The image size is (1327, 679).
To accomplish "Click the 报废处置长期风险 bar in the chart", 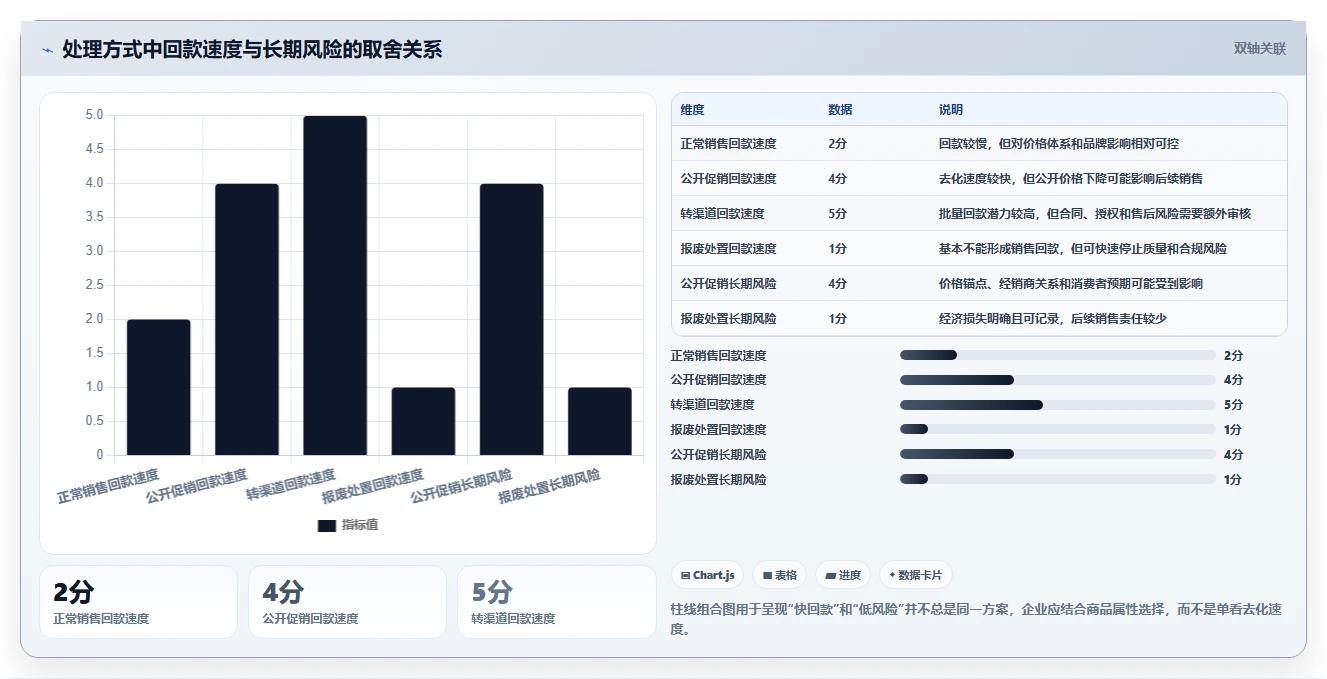I will pyautogui.click(x=600, y=421).
